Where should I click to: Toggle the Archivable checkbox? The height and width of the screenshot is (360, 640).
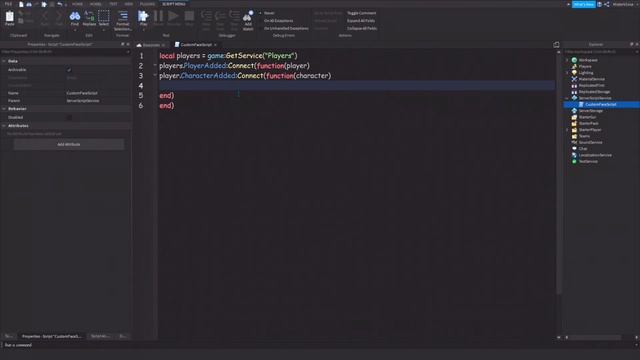pyautogui.click(x=69, y=70)
